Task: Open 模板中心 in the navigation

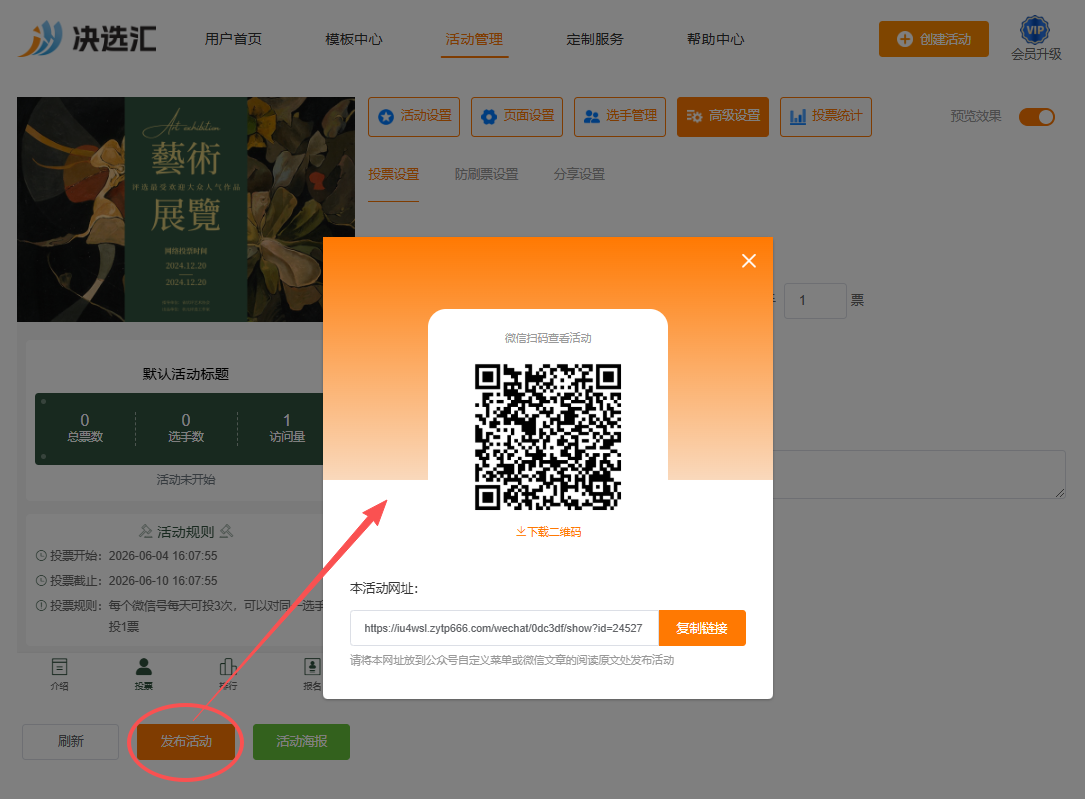Action: tap(354, 39)
